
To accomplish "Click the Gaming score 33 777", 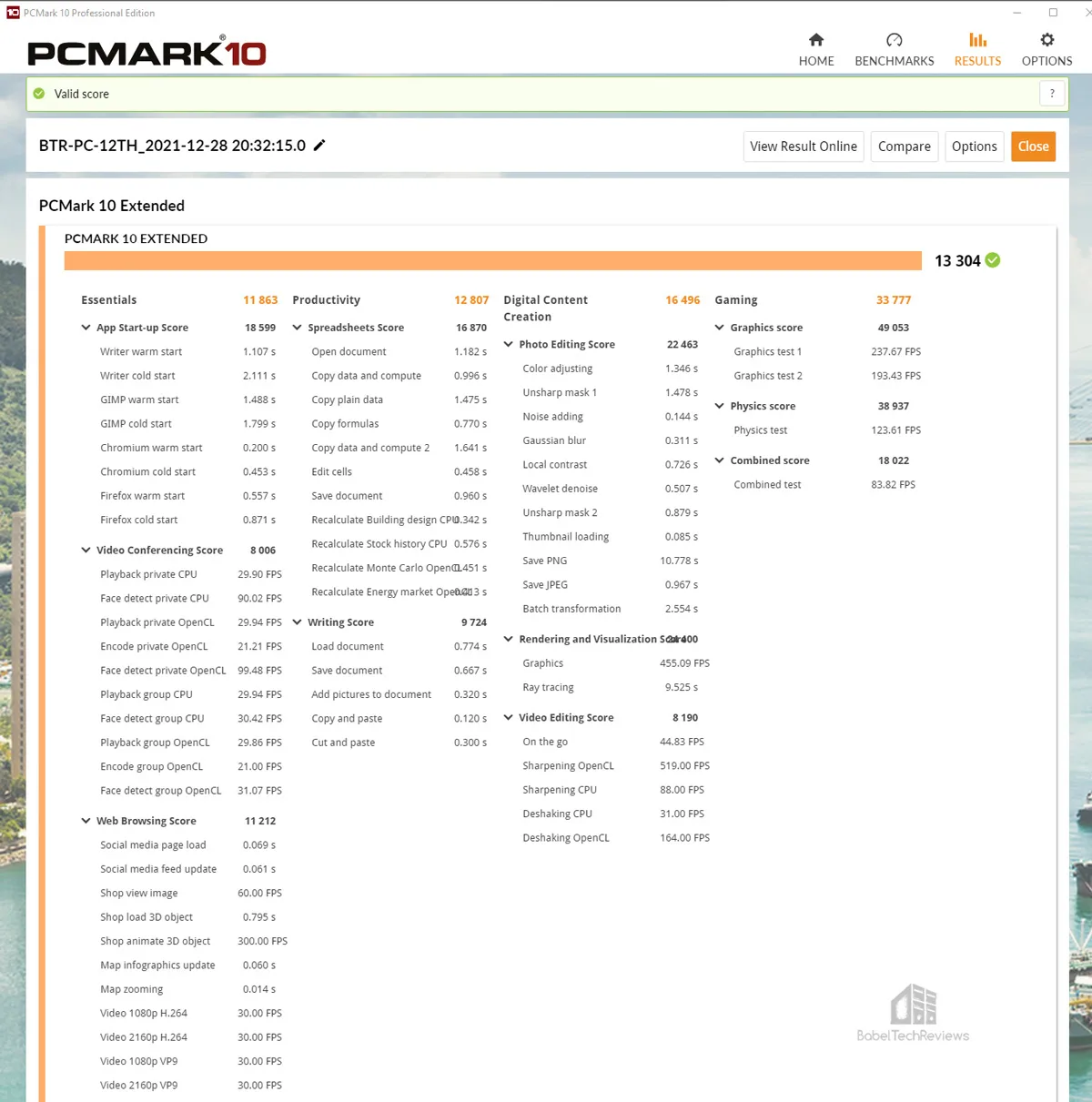I will [894, 300].
